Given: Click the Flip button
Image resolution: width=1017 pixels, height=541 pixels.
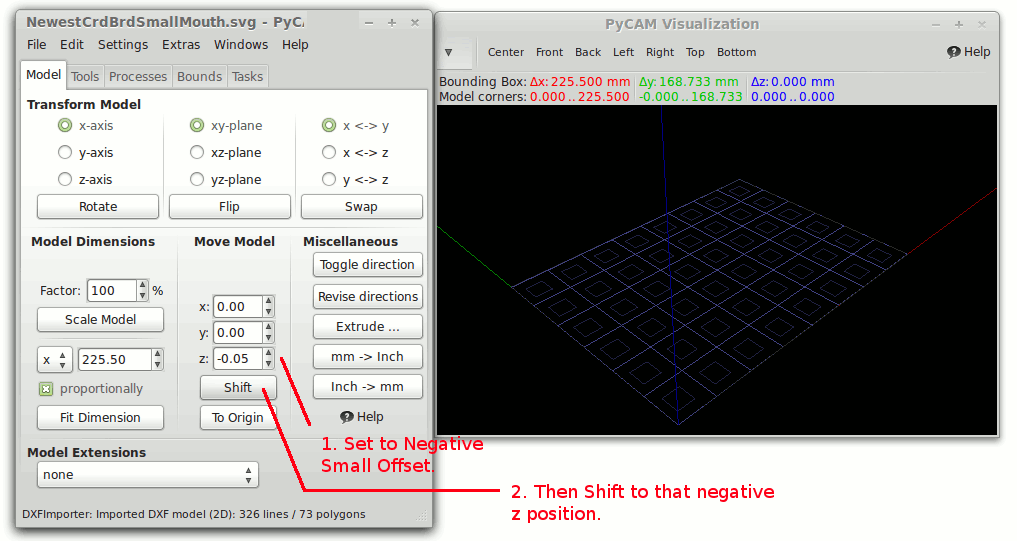Looking at the screenshot, I should (229, 207).
